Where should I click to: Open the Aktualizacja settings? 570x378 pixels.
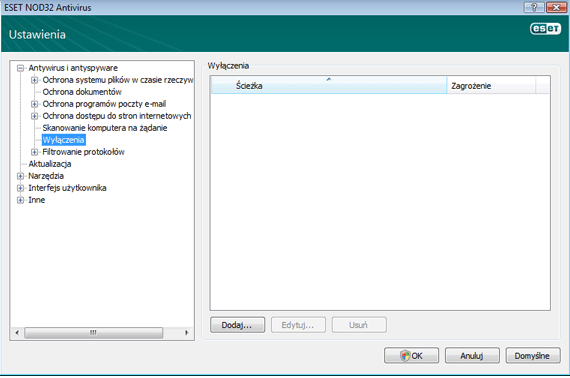50,164
